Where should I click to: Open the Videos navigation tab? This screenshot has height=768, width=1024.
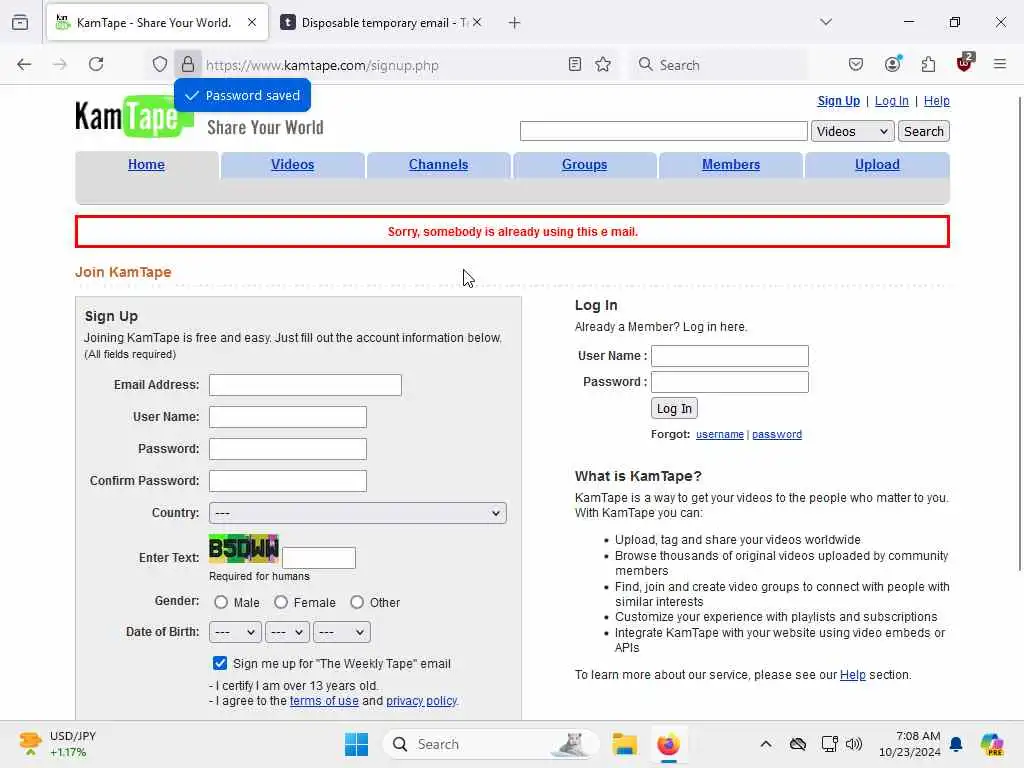click(x=293, y=165)
